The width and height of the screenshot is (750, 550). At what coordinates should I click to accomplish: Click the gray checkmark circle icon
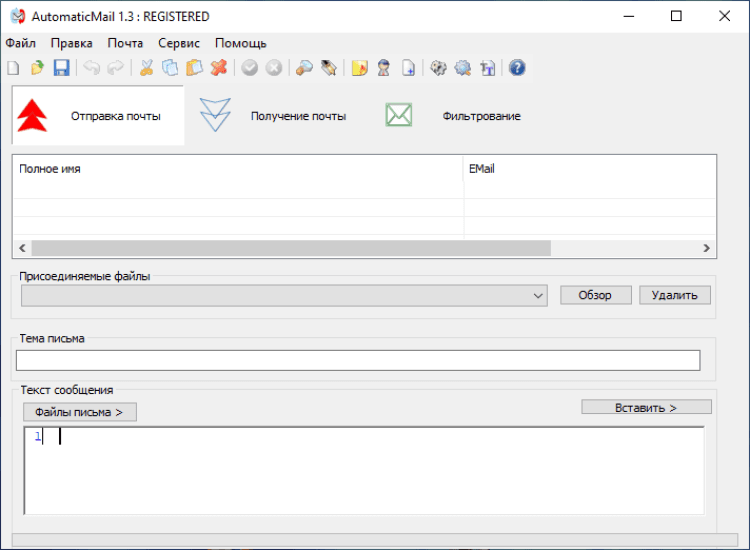click(x=250, y=68)
